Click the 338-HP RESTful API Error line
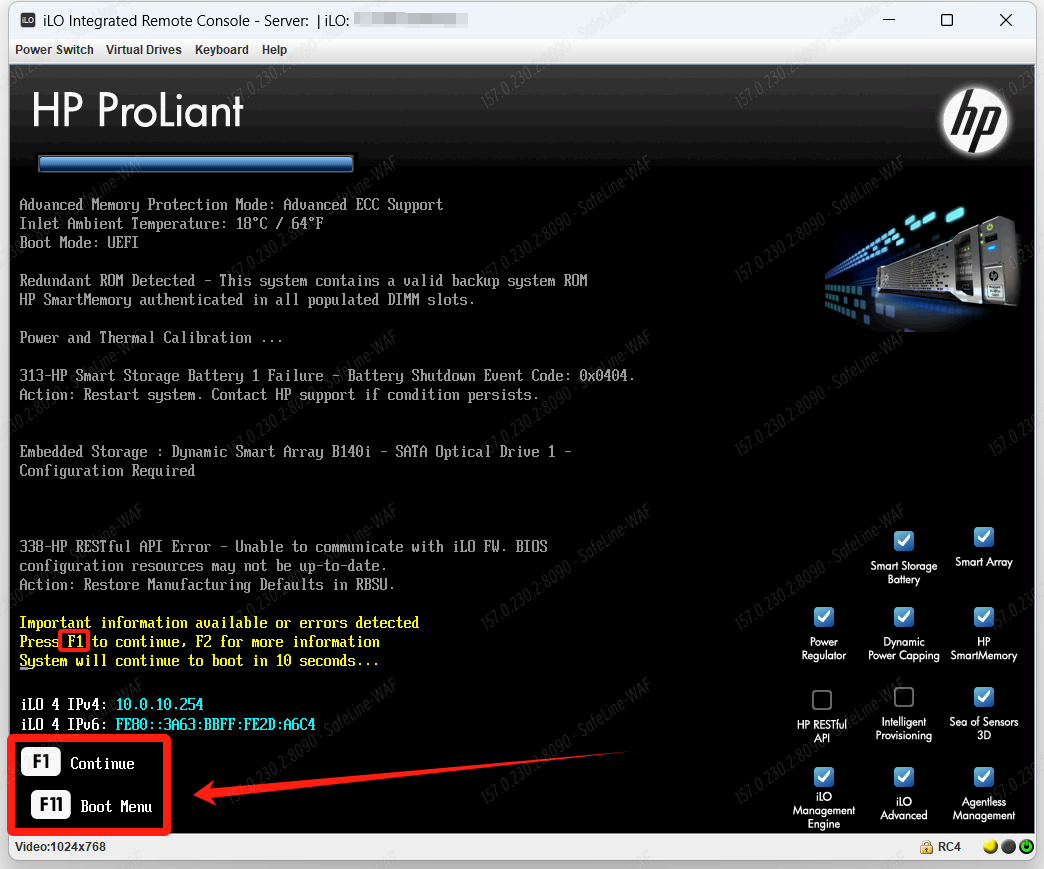This screenshot has height=869, width=1044. pyautogui.click(x=283, y=547)
